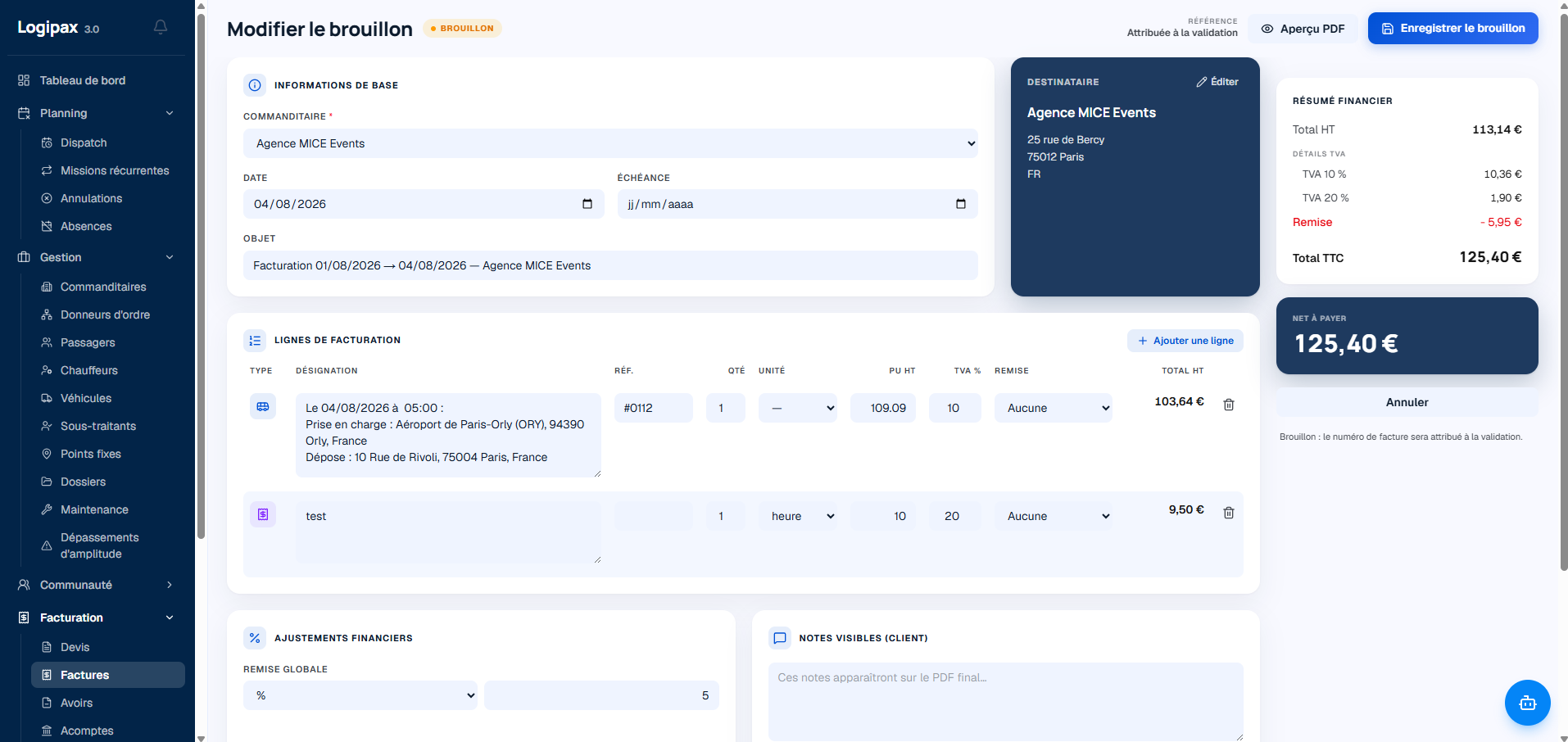Open the Véhicules page
Screen dimensions: 1568x742
pyautogui.click(x=108, y=398)
